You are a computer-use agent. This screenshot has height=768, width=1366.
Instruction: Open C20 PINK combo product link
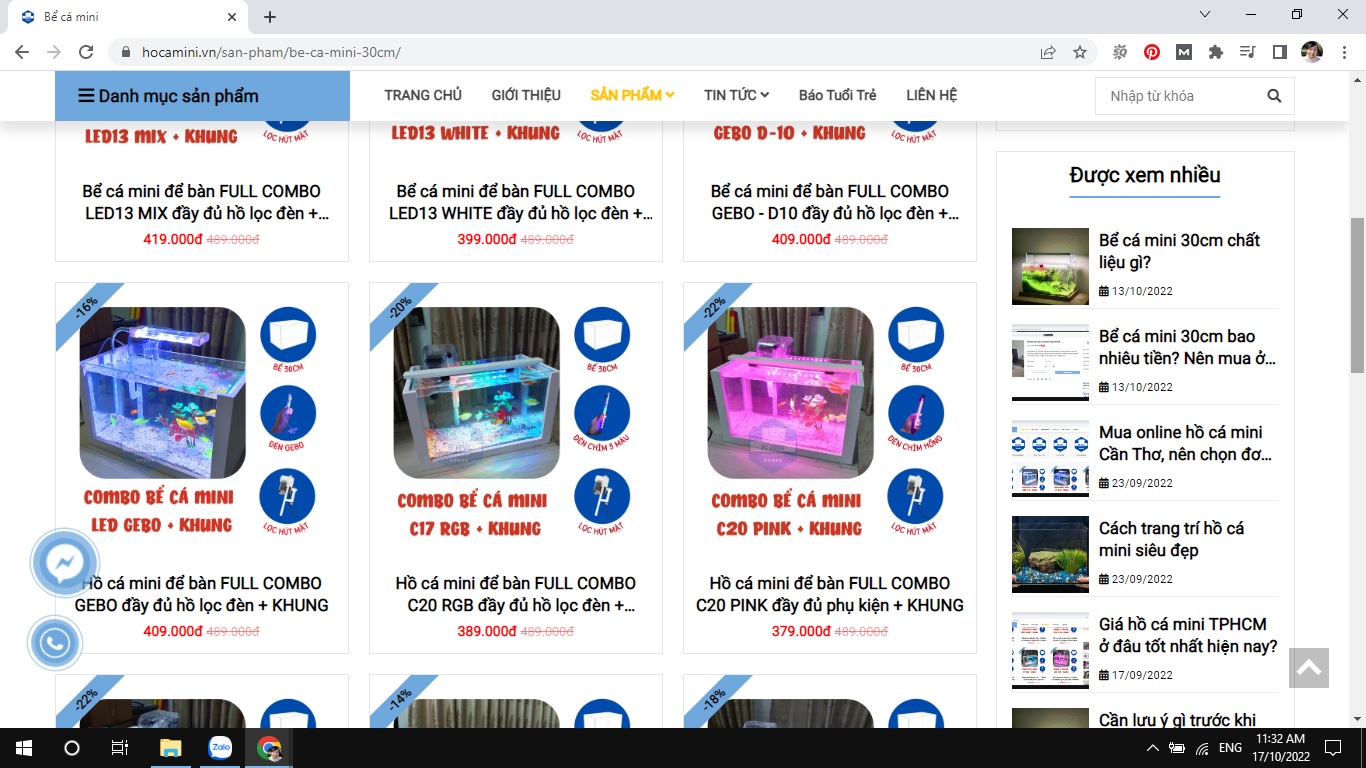pyautogui.click(x=830, y=594)
